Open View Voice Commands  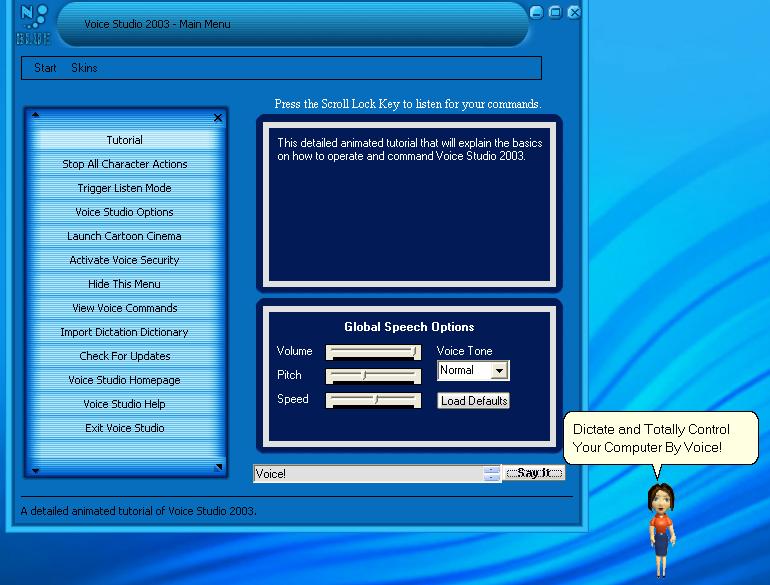125,308
